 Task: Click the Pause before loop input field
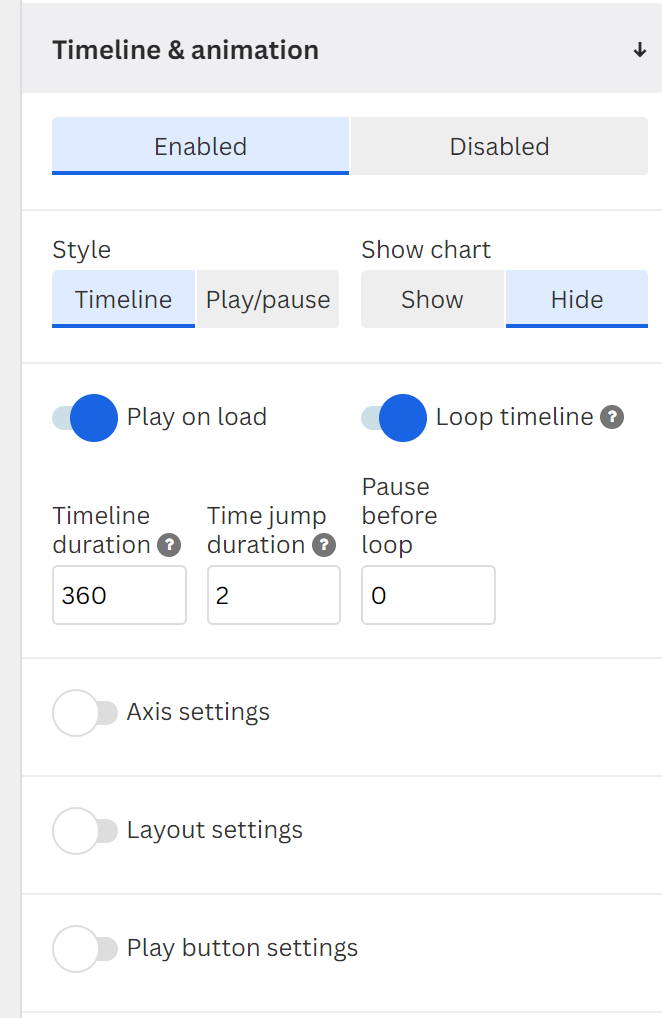pyautogui.click(x=428, y=595)
